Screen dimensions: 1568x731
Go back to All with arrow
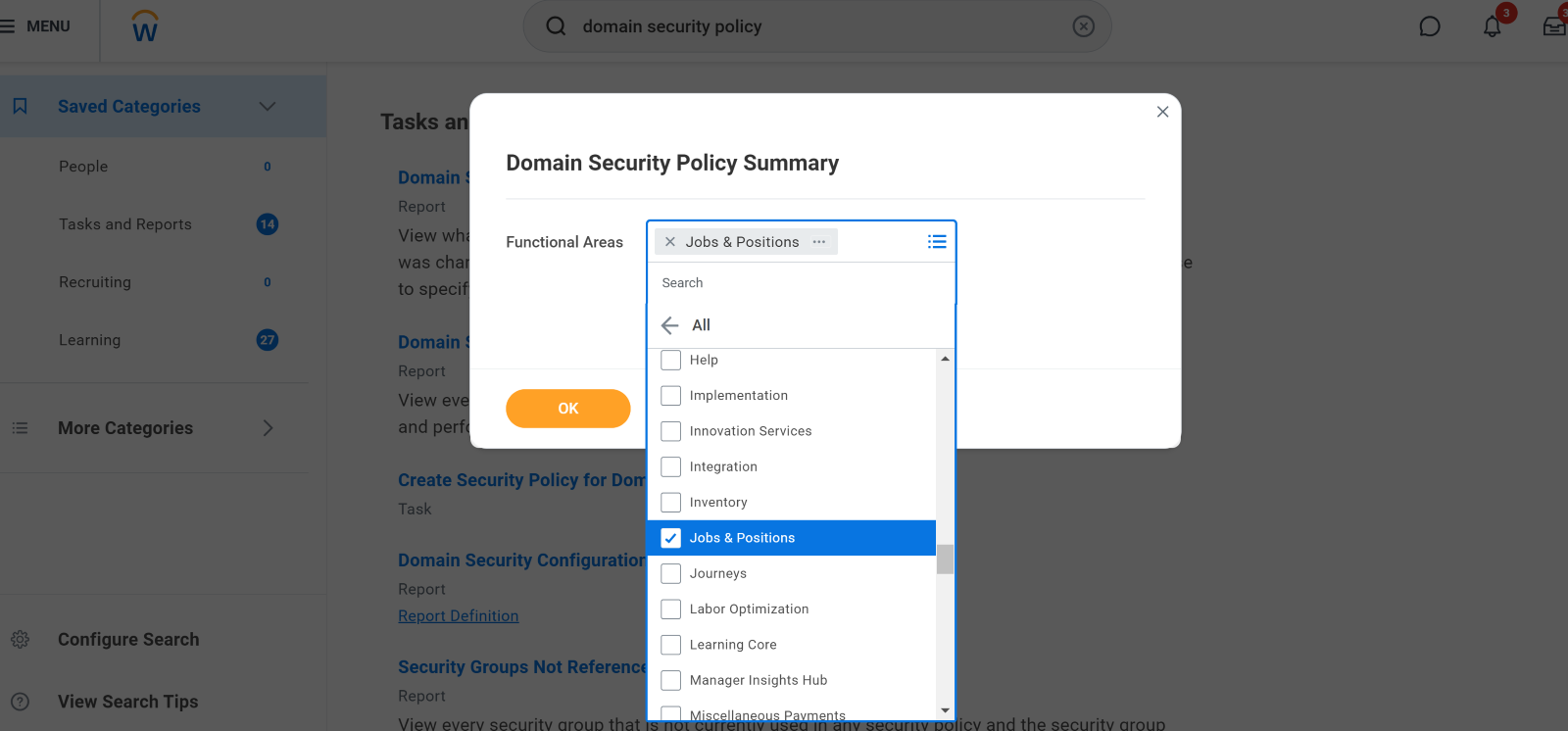point(670,325)
